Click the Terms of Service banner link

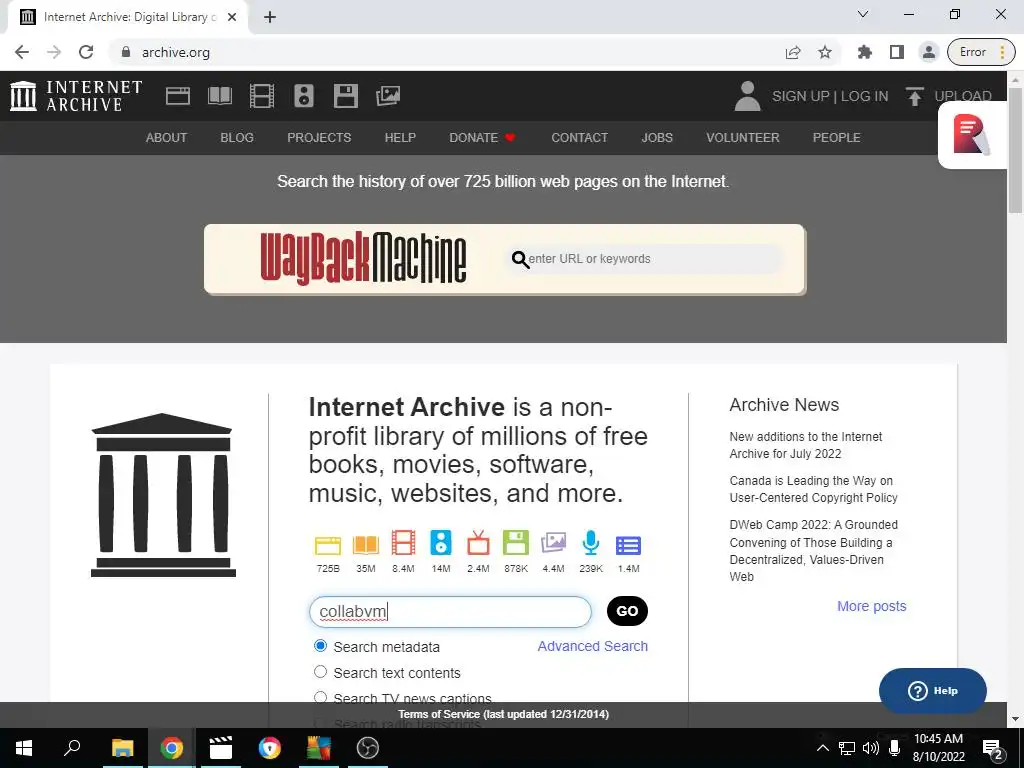[503, 714]
